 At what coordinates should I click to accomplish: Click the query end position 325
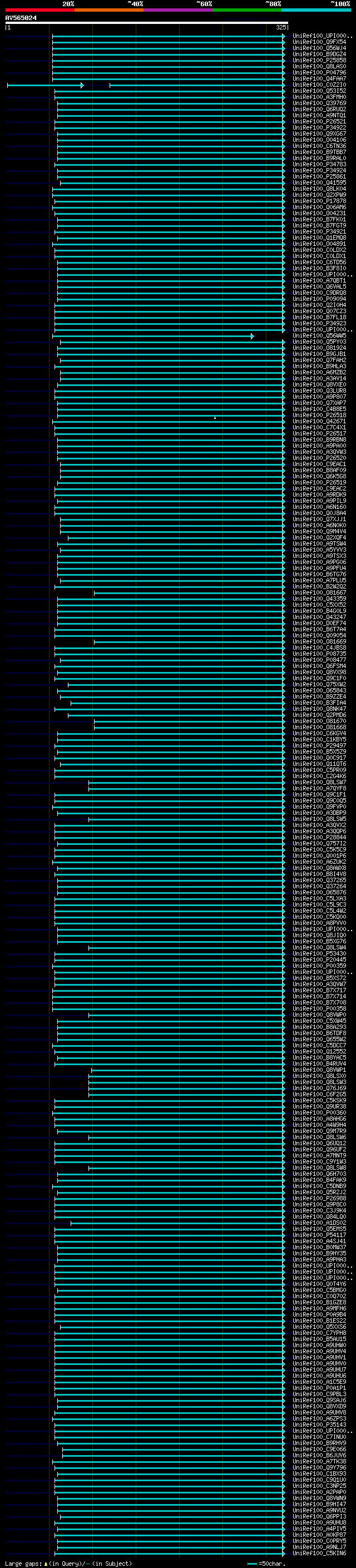280,27
